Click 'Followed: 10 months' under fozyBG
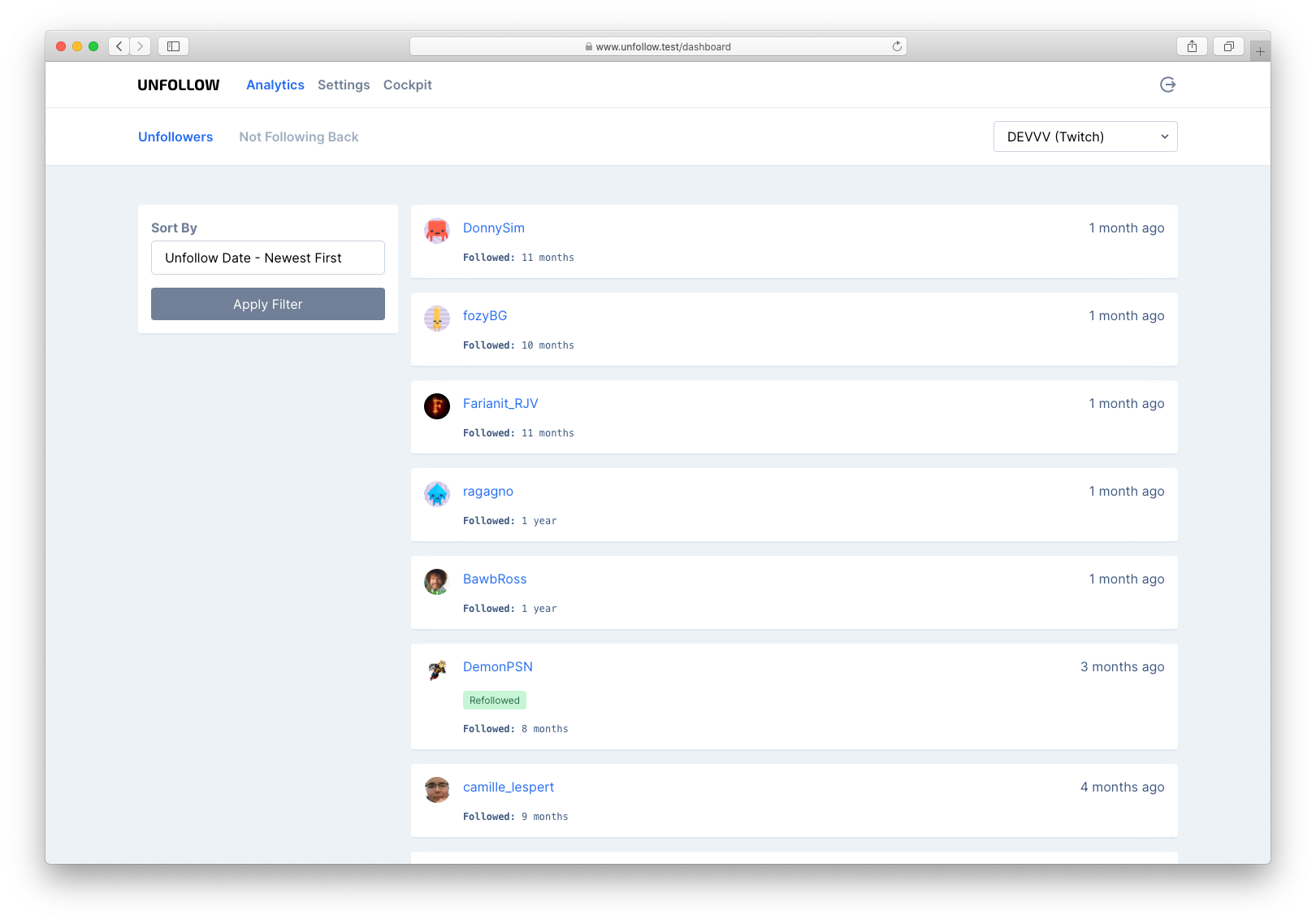The width and height of the screenshot is (1316, 924). [518, 345]
